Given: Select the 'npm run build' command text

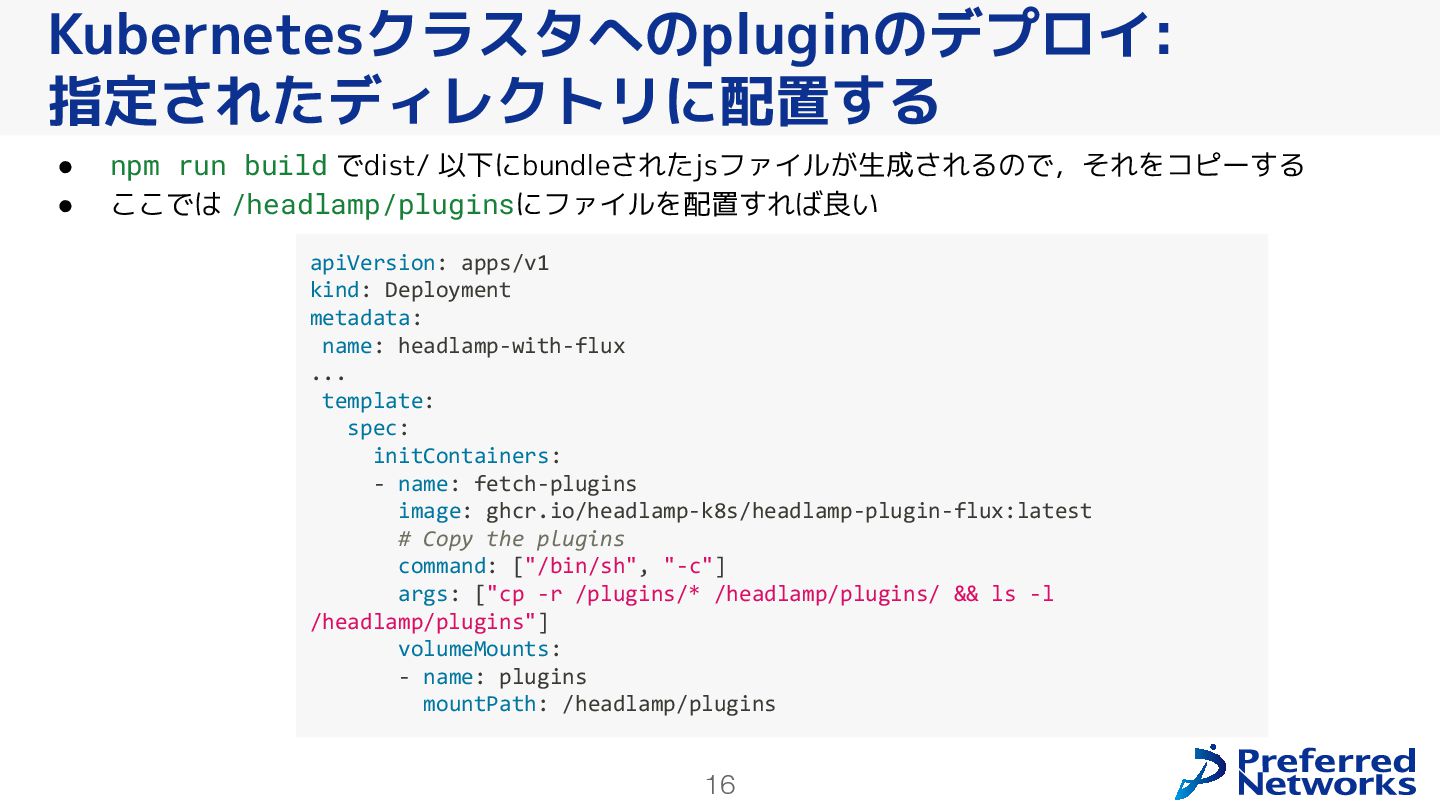Looking at the screenshot, I should 219,164.
